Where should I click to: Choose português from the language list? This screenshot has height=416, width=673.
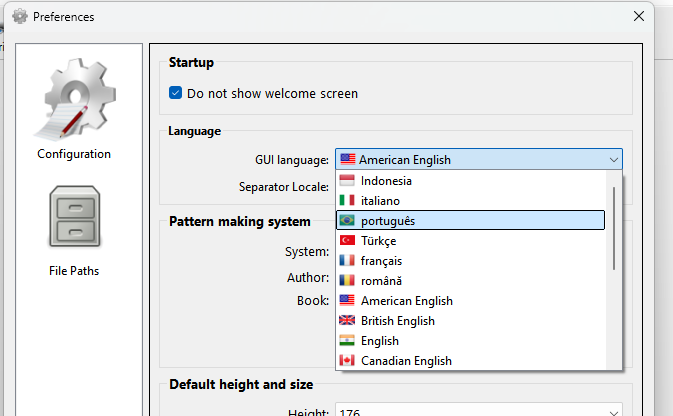point(388,221)
